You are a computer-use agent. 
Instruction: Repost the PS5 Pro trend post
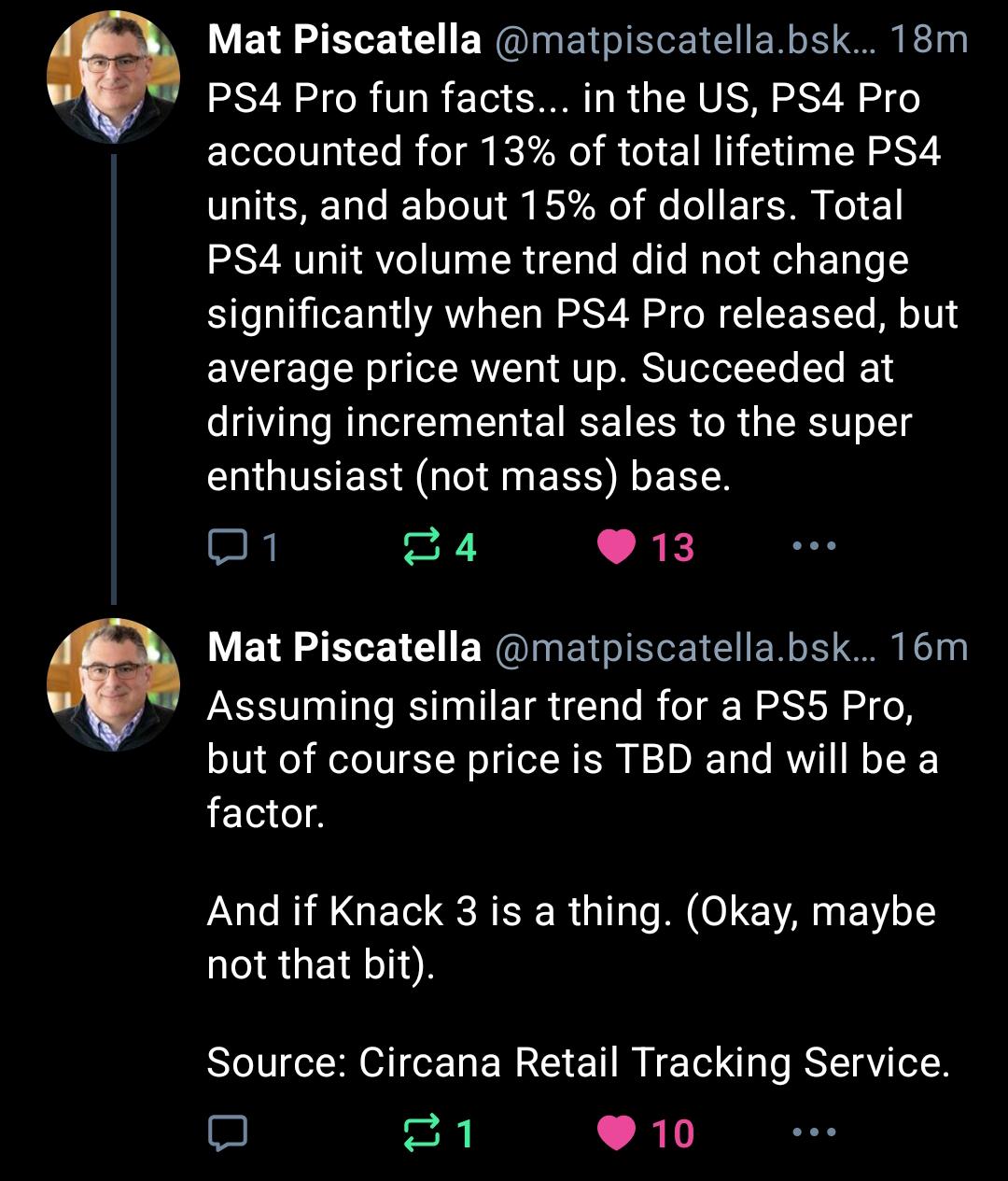tap(421, 1132)
